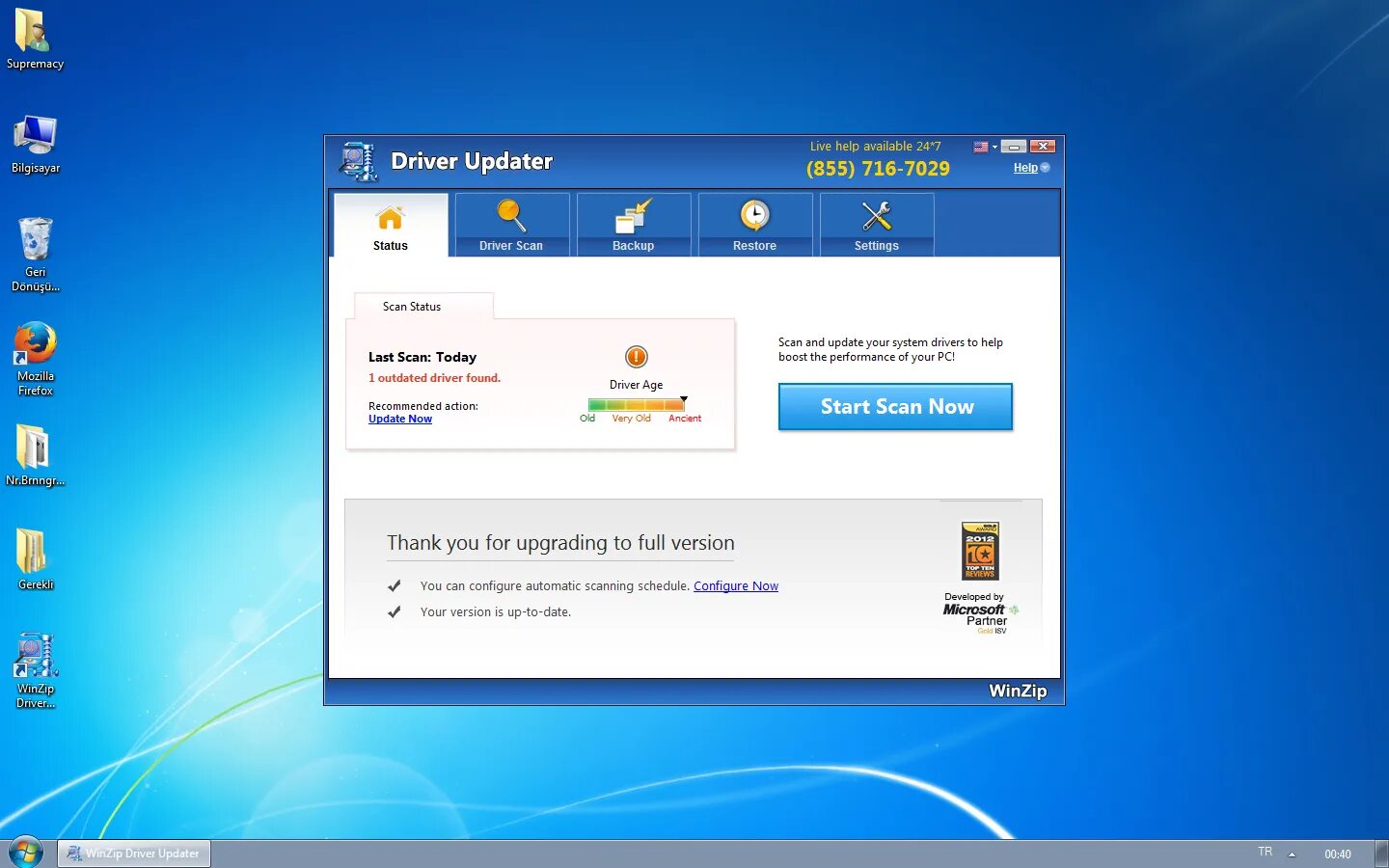The image size is (1389, 868).
Task: Open the Configure Now link
Action: click(x=736, y=585)
